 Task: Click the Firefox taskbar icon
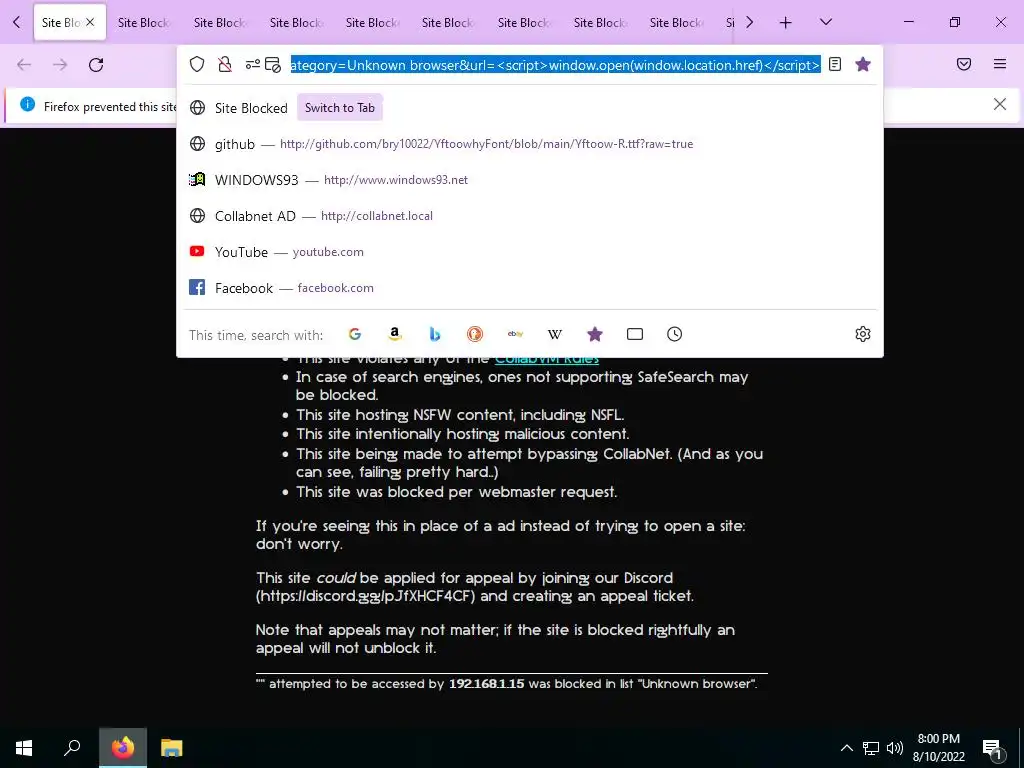[123, 747]
